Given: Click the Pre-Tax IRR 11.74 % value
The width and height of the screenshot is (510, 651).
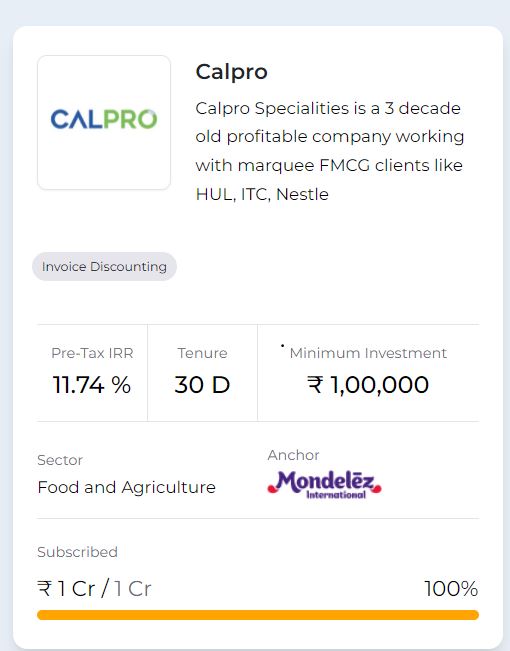Looking at the screenshot, I should point(92,384).
